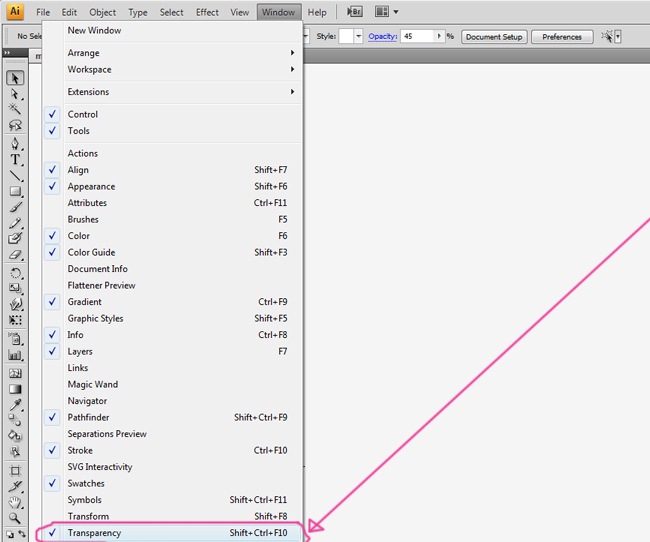Select the Zoom tool magnifier
This screenshot has width=650, height=542.
coord(16,518)
